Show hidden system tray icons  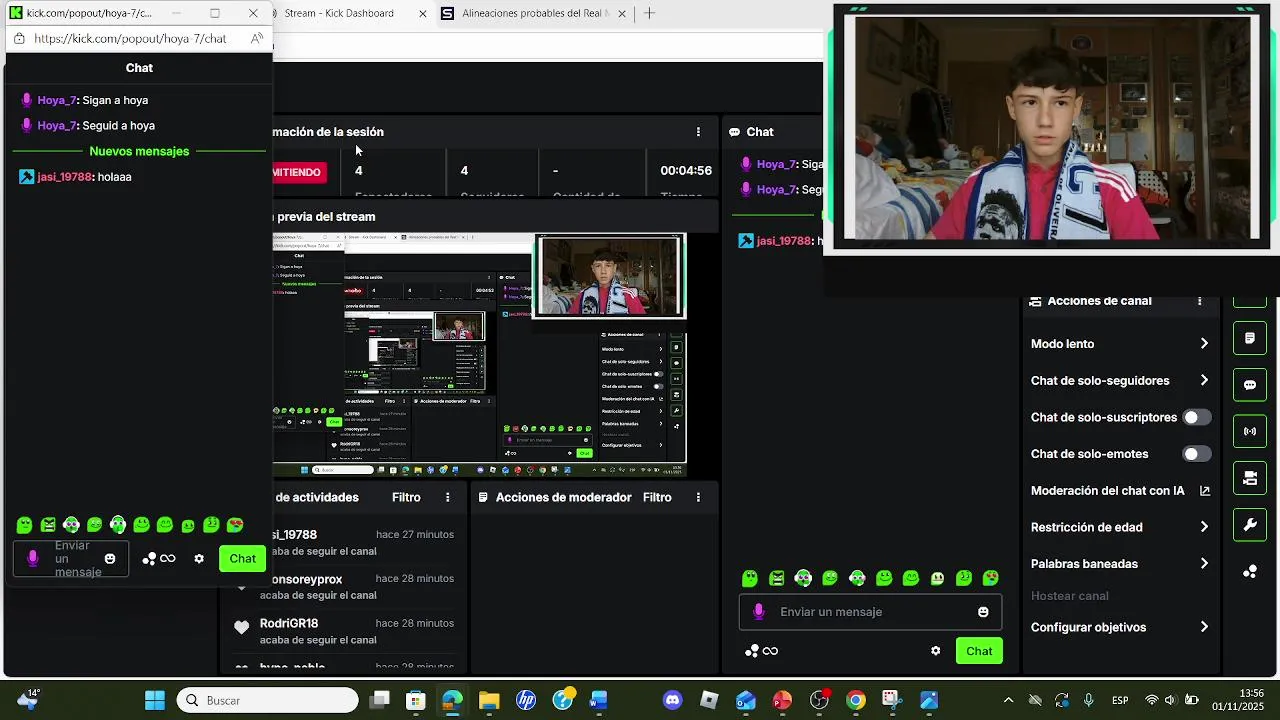[x=1008, y=700]
